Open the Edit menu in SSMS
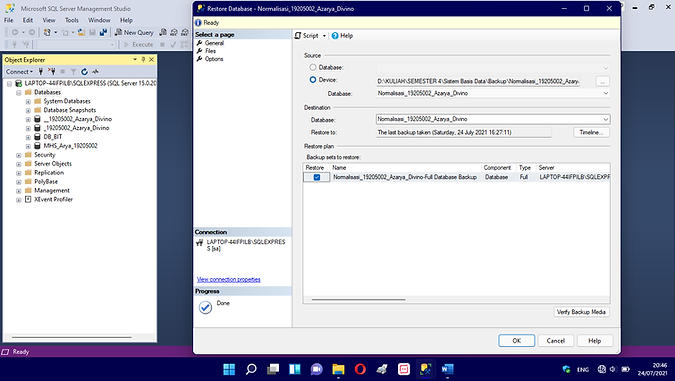 [x=28, y=20]
